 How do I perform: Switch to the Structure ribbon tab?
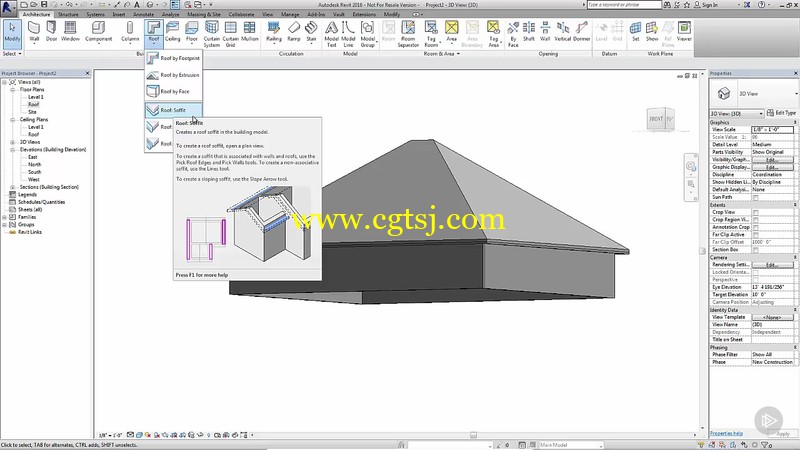(68, 14)
